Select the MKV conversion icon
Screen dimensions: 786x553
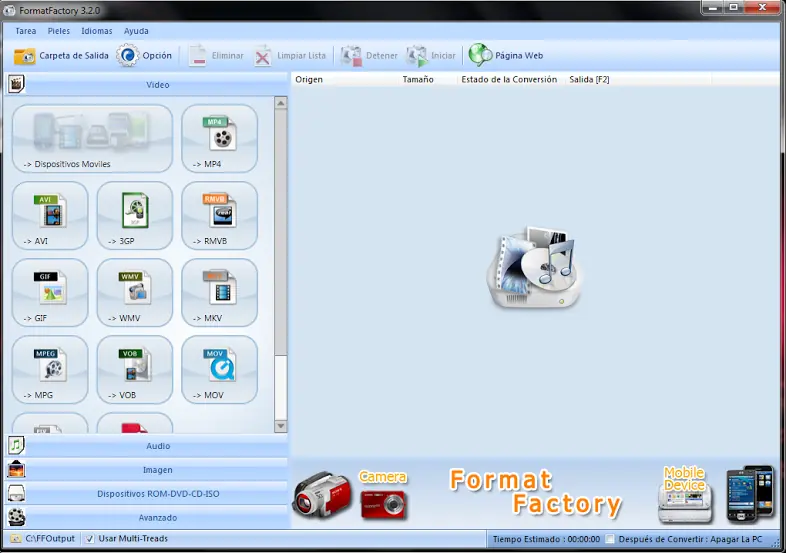click(220, 293)
